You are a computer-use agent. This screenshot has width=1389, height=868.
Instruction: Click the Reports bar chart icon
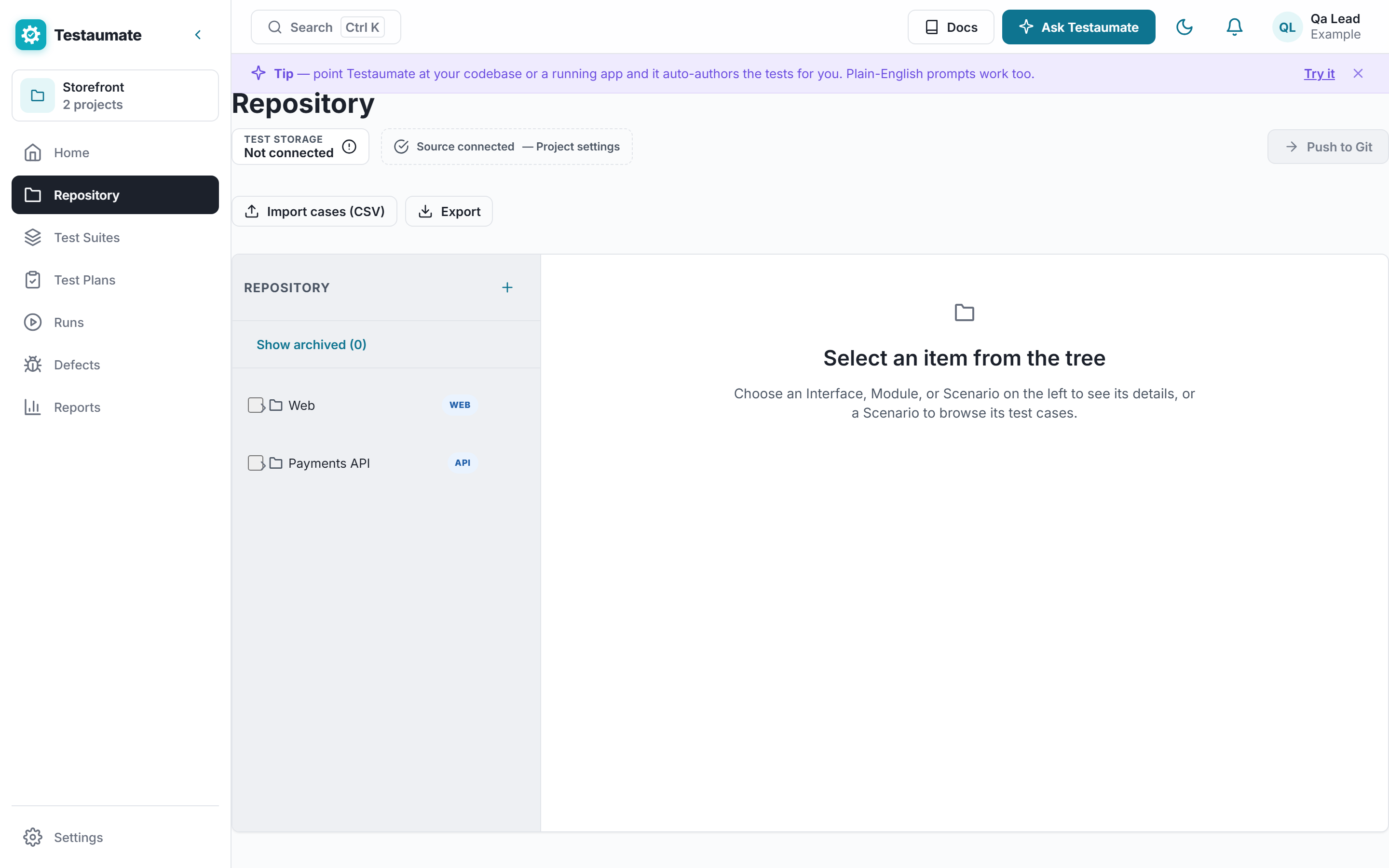33,407
